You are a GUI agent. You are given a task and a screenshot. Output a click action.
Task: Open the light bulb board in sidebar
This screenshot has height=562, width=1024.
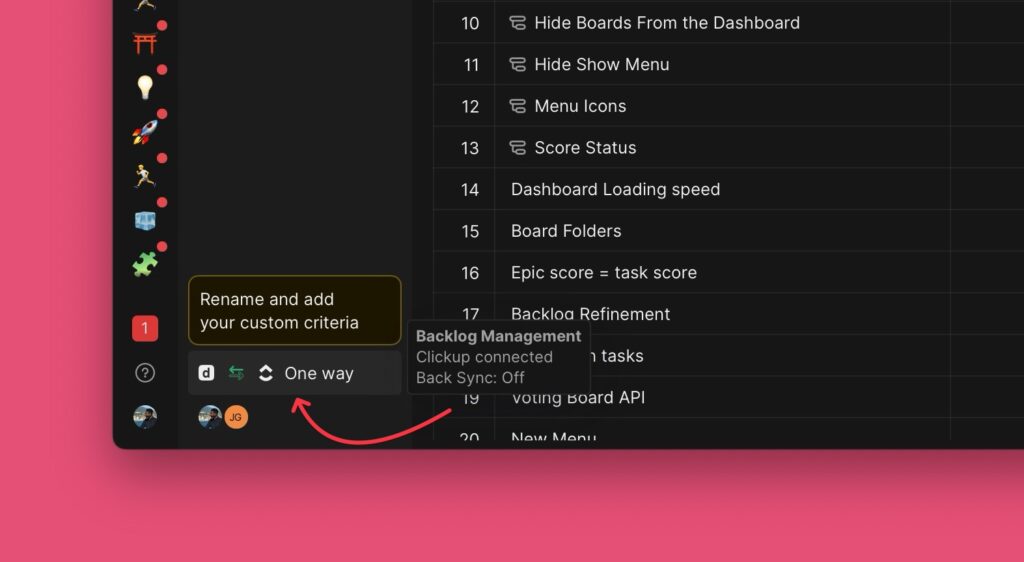145,88
